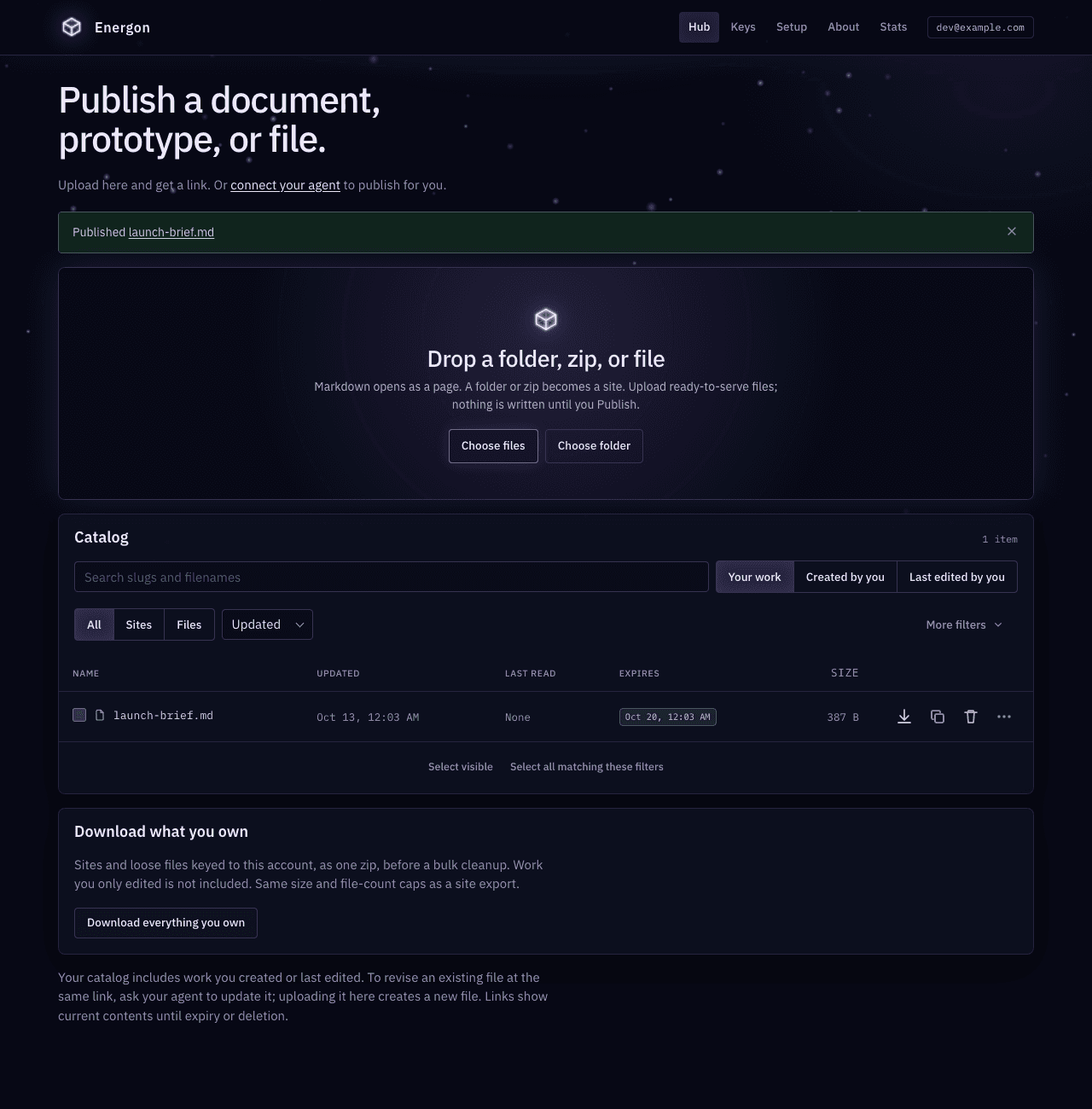Delete launch-brief.md with the trash icon

pyautogui.click(x=971, y=717)
